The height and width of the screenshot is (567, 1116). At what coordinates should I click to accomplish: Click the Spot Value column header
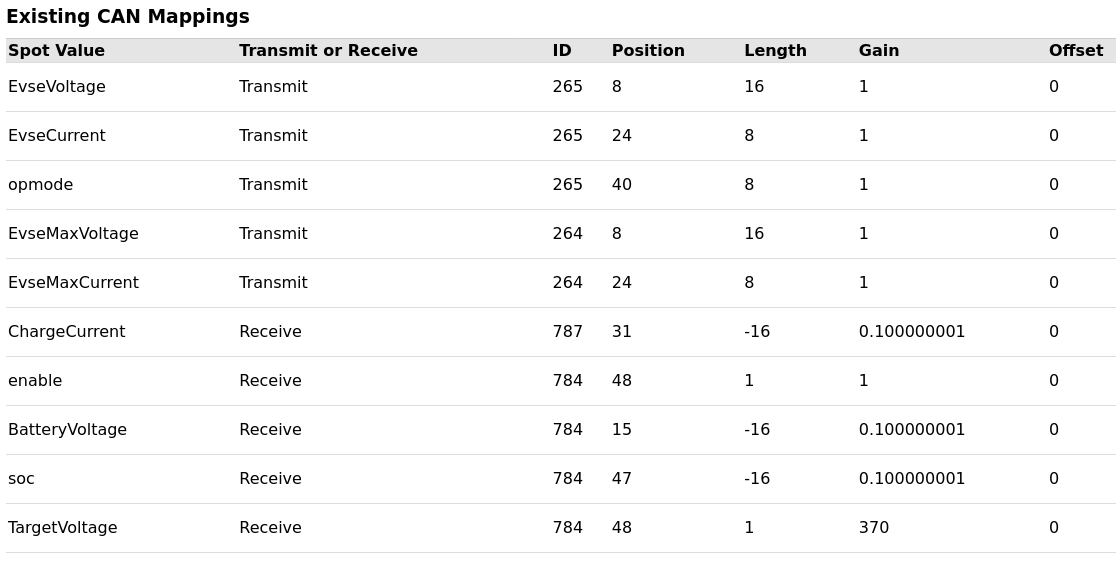click(x=56, y=51)
